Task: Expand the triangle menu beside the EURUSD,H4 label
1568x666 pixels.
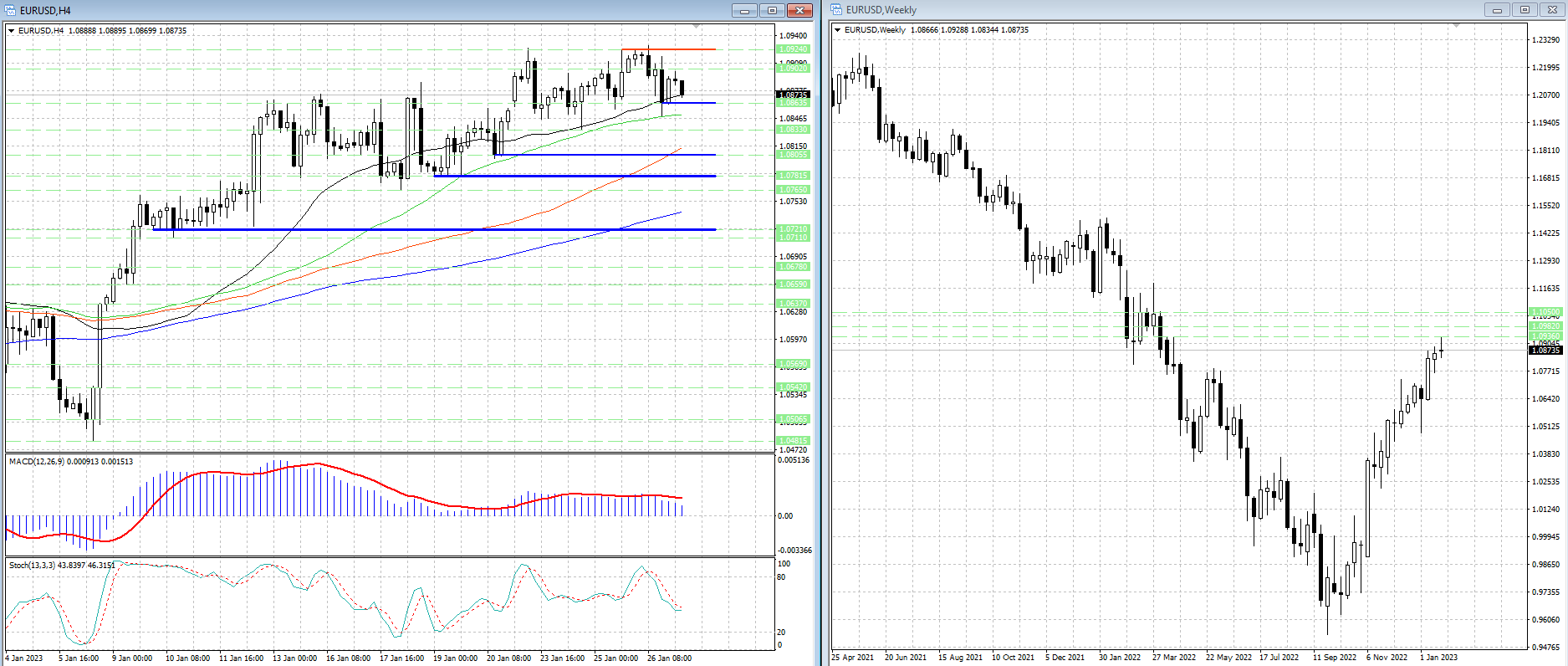Action: point(12,31)
